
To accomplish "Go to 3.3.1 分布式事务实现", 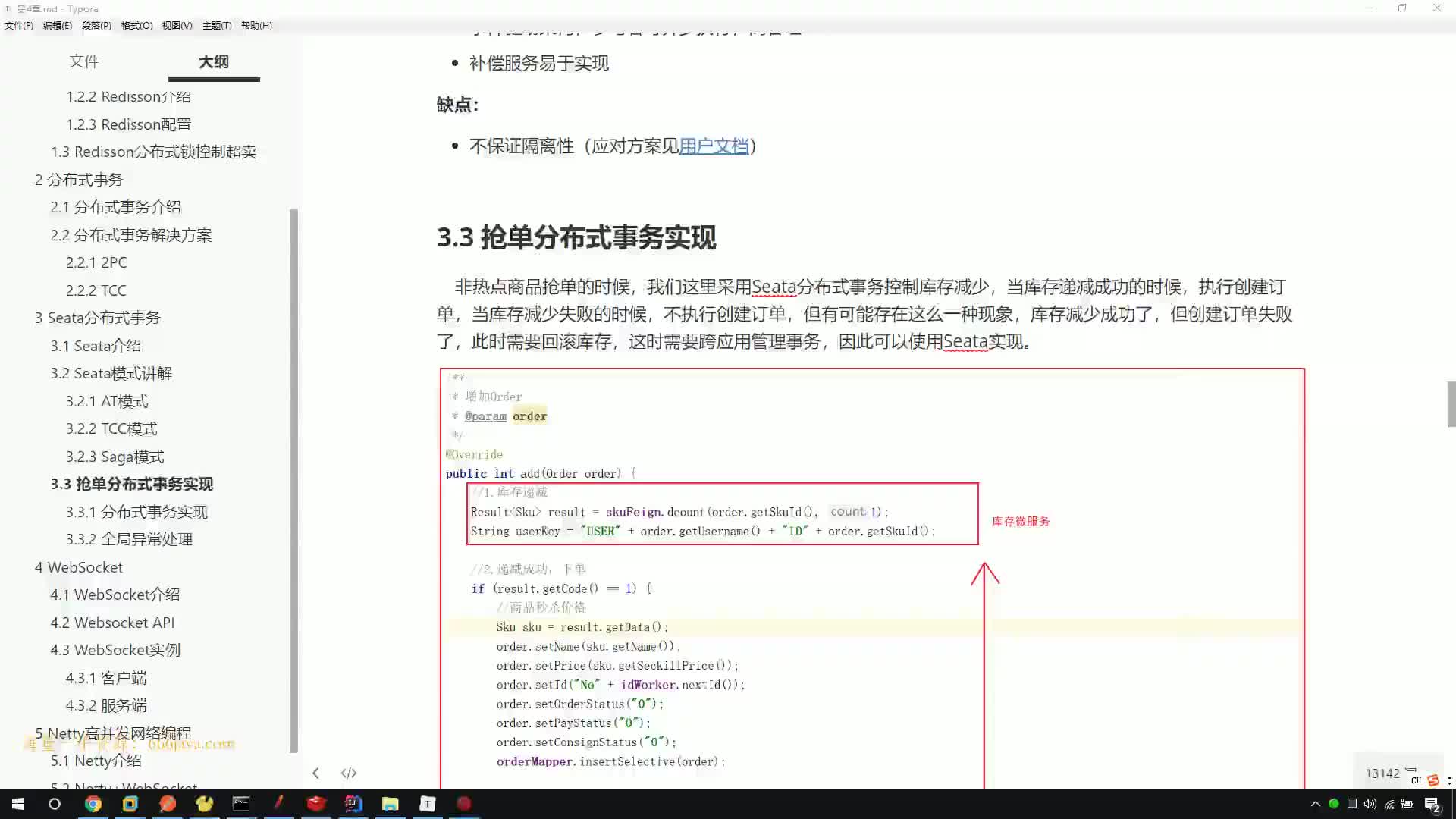I will [136, 512].
